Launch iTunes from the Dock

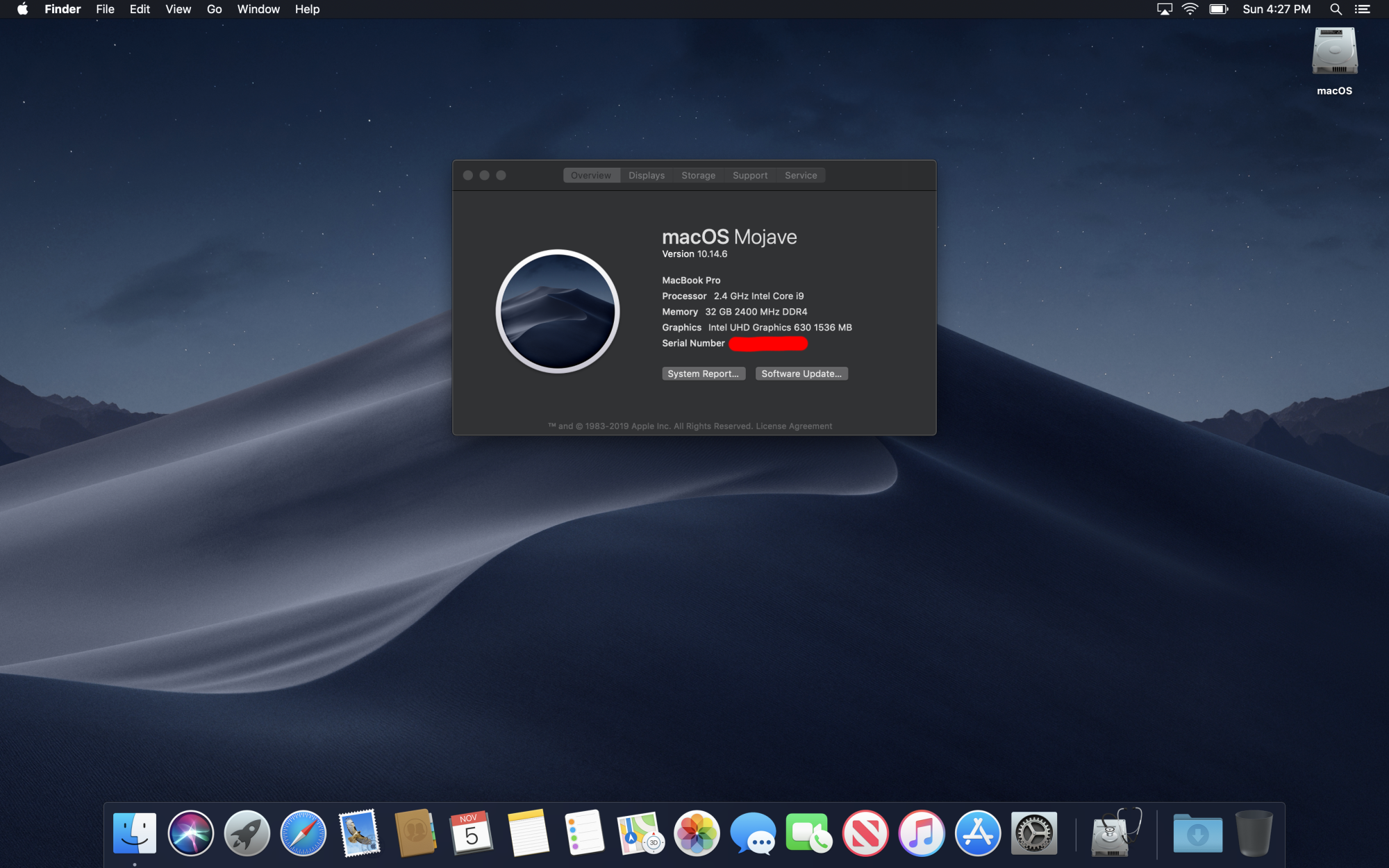pos(922,833)
